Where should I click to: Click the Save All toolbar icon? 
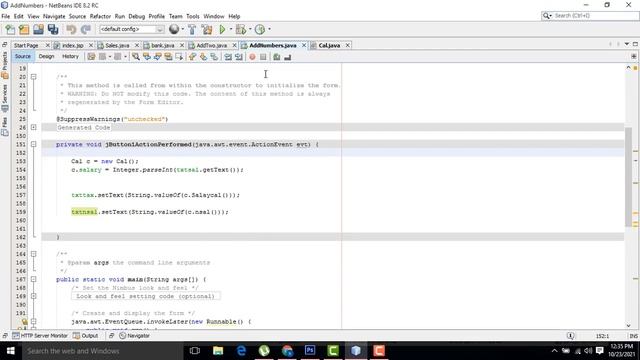tap(53, 29)
